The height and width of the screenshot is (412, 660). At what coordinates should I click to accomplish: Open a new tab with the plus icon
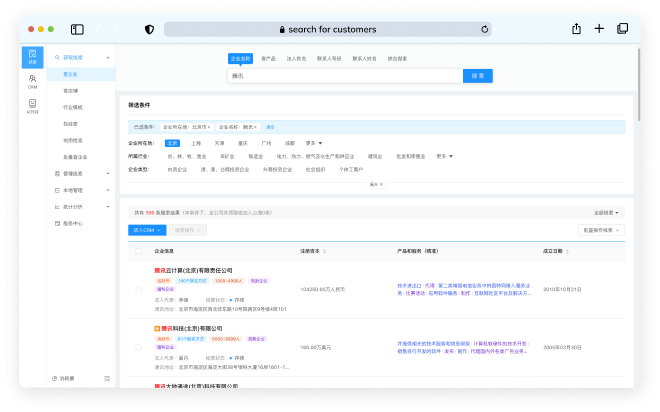pyautogui.click(x=599, y=29)
